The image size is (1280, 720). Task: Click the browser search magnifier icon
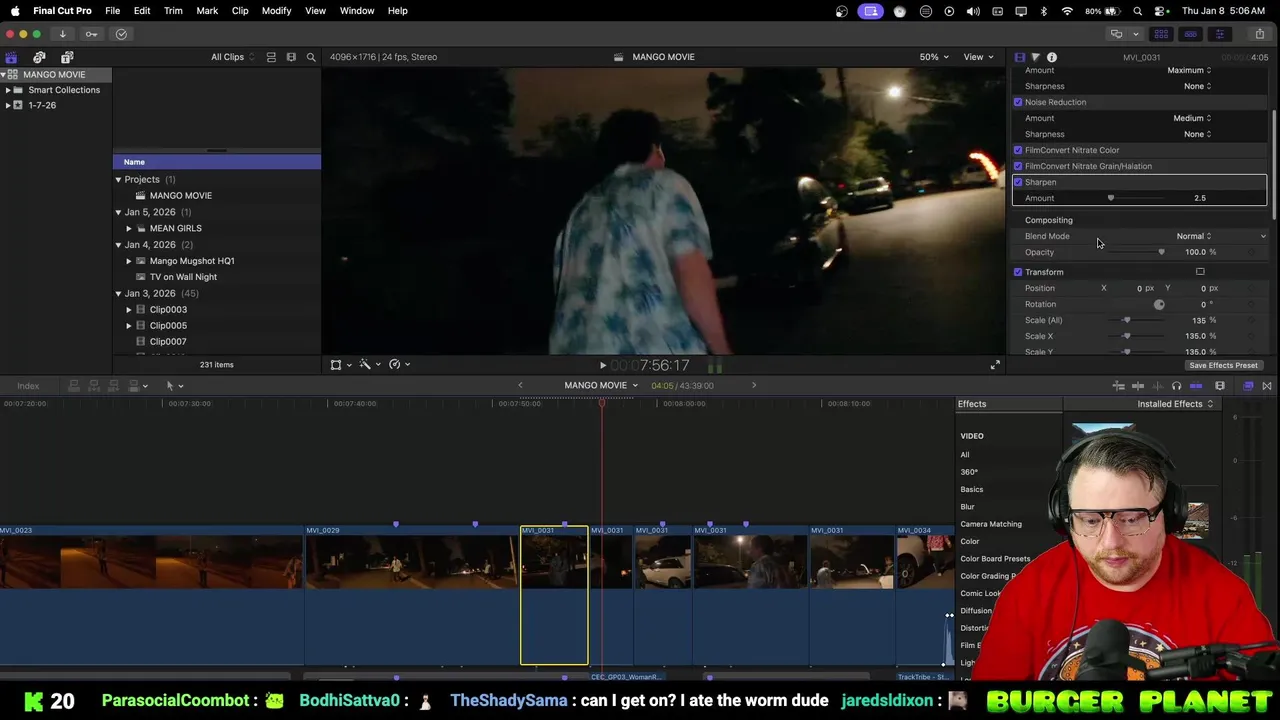[x=311, y=57]
